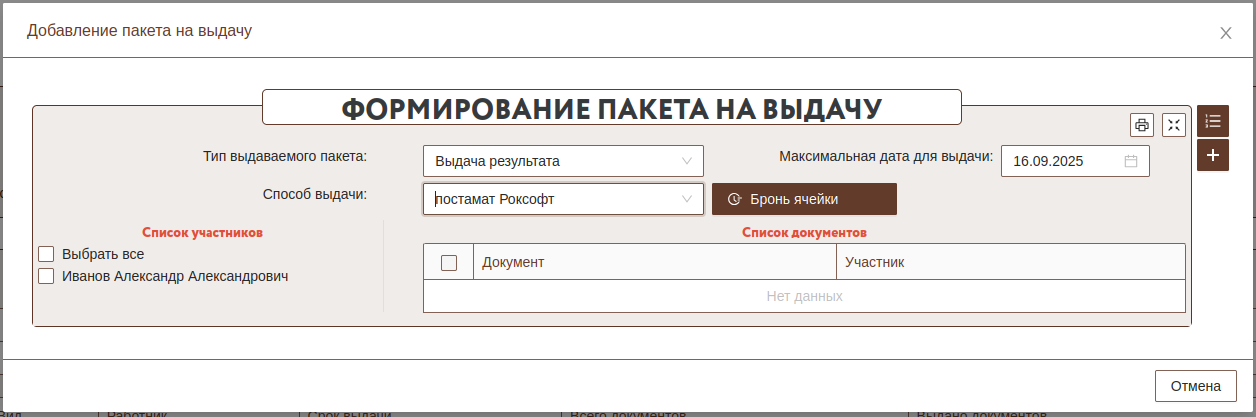Image resolution: width=1256 pixels, height=417 pixels.
Task: Click the plus icon to add package
Action: click(x=1213, y=155)
